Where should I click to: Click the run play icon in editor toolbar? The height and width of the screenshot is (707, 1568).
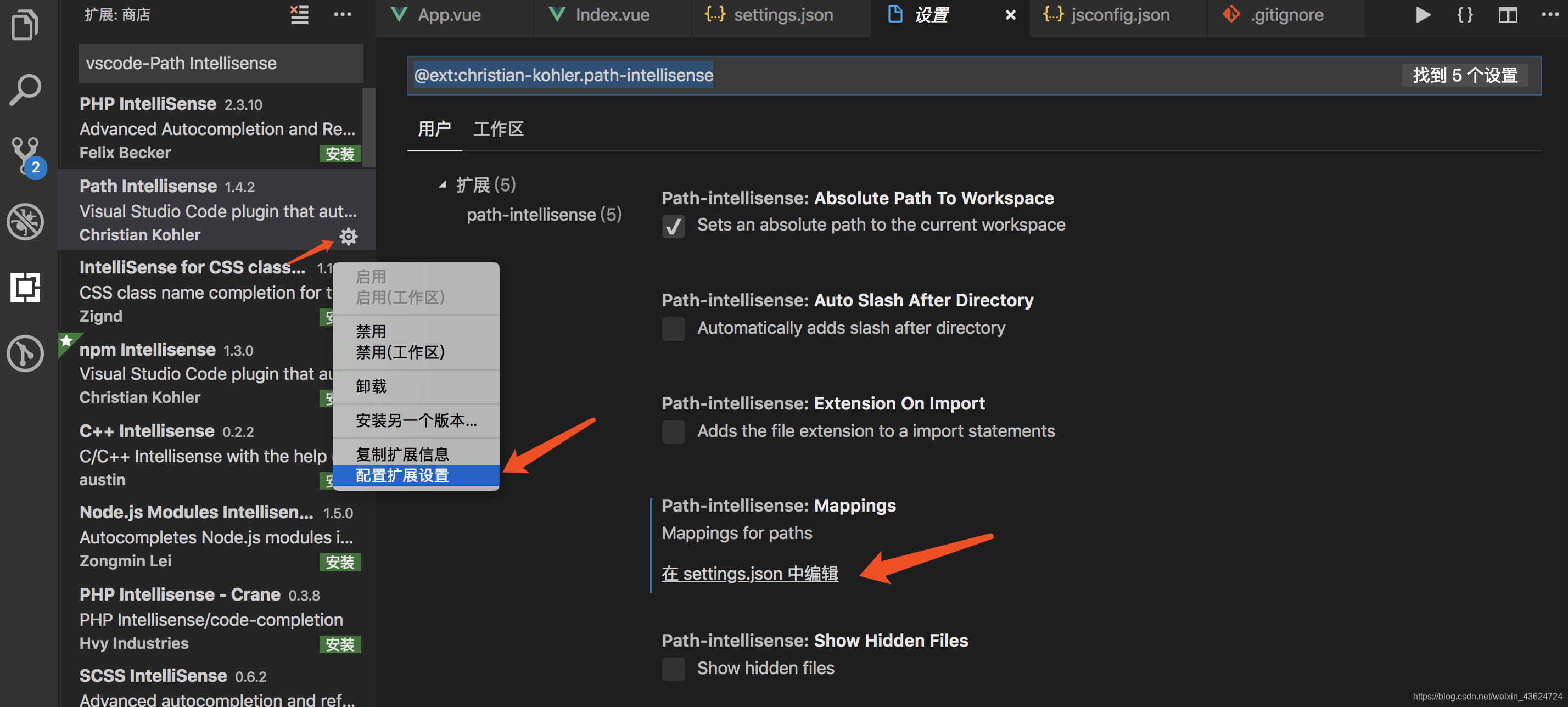pos(1423,15)
